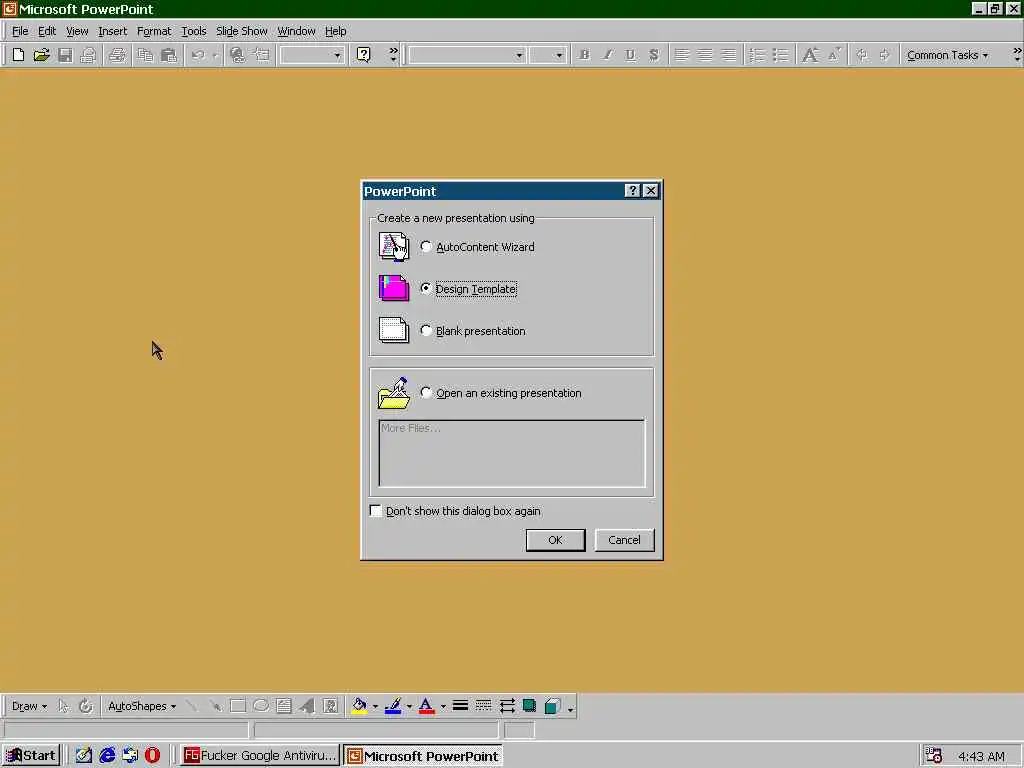Apply the red Font Color A
This screenshot has width=1024, height=768.
pyautogui.click(x=426, y=706)
